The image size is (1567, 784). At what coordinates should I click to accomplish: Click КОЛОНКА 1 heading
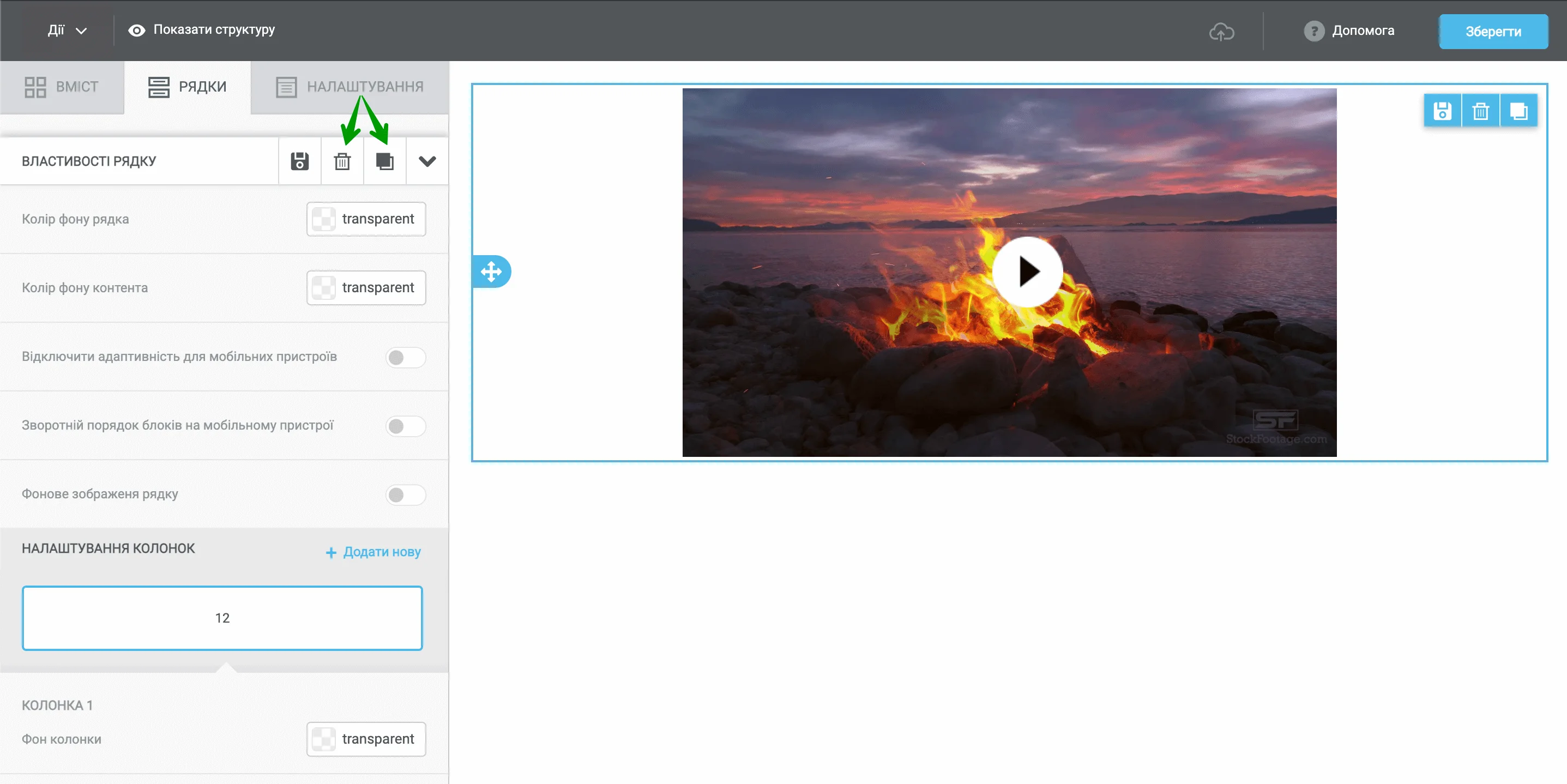[57, 705]
